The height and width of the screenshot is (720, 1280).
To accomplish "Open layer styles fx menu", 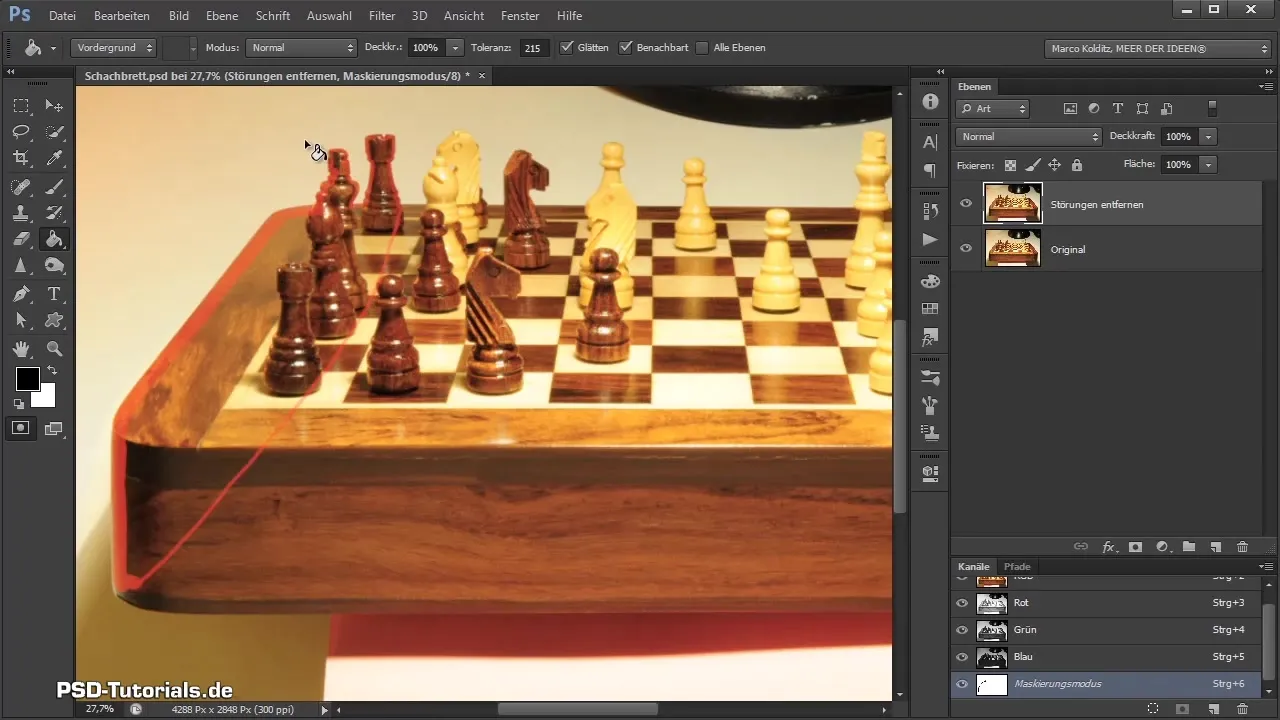I will tap(1108, 547).
